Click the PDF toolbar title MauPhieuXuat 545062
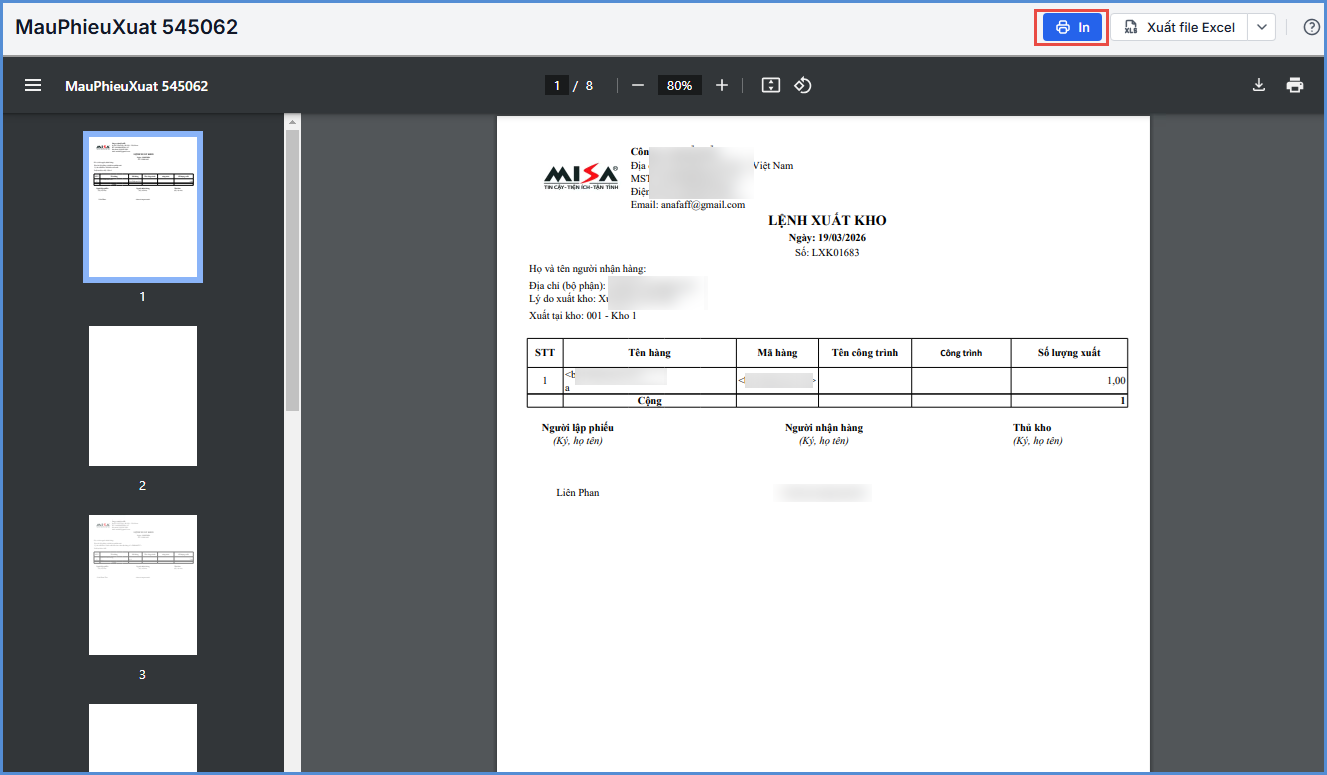1327x775 pixels. [x=137, y=86]
